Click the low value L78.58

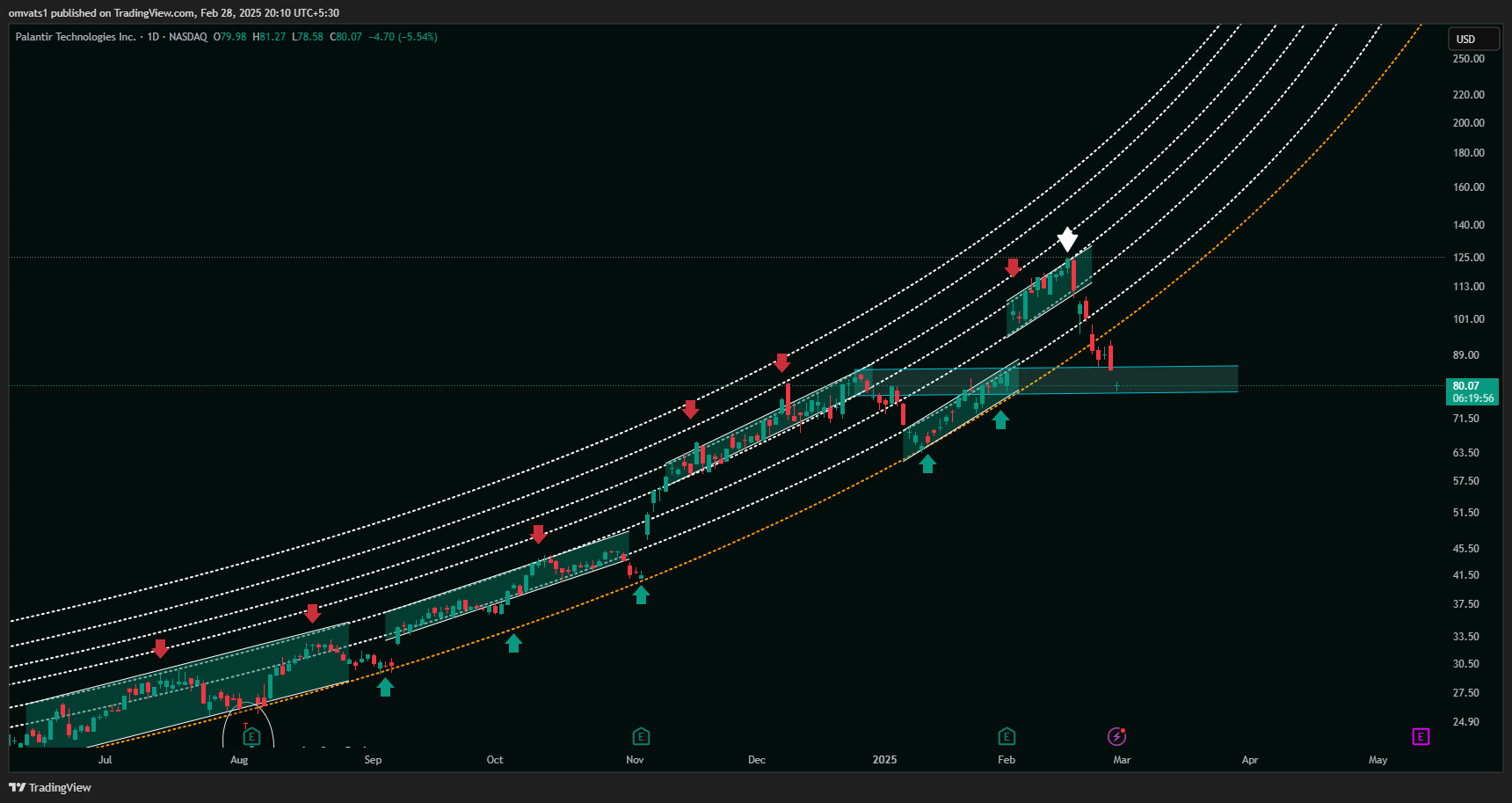(308, 37)
